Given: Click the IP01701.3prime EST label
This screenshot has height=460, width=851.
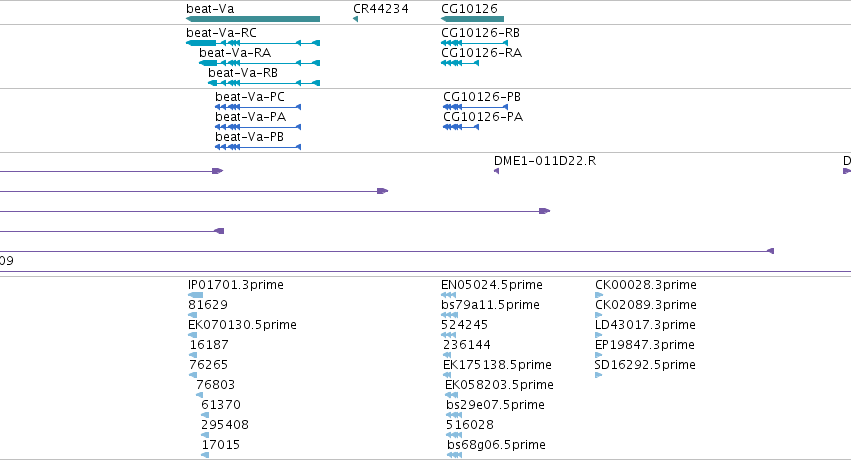Looking at the screenshot, I should [x=236, y=285].
